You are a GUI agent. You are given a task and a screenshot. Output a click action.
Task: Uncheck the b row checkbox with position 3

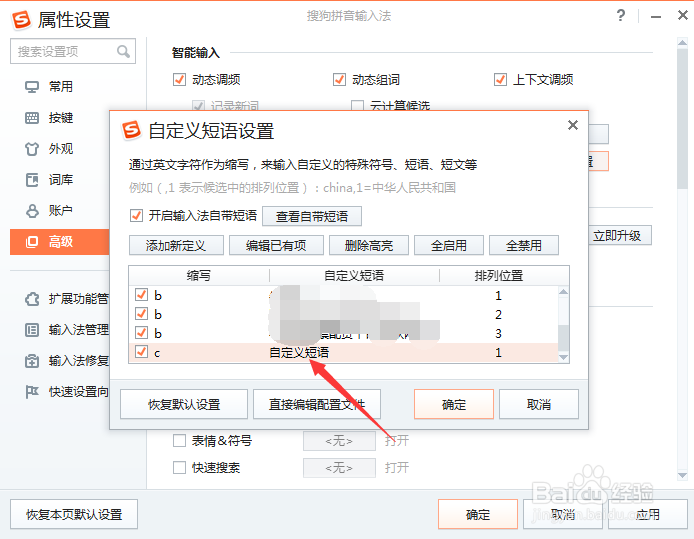click(141, 333)
